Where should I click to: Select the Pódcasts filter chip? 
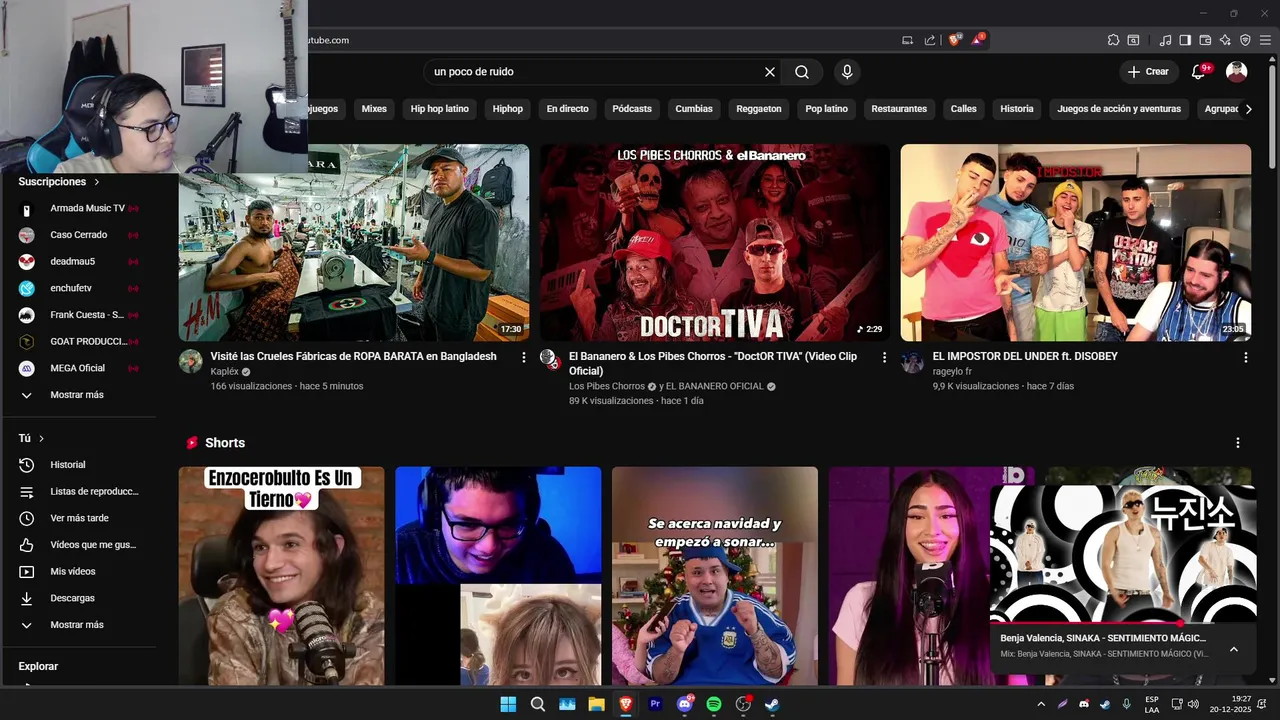(632, 109)
